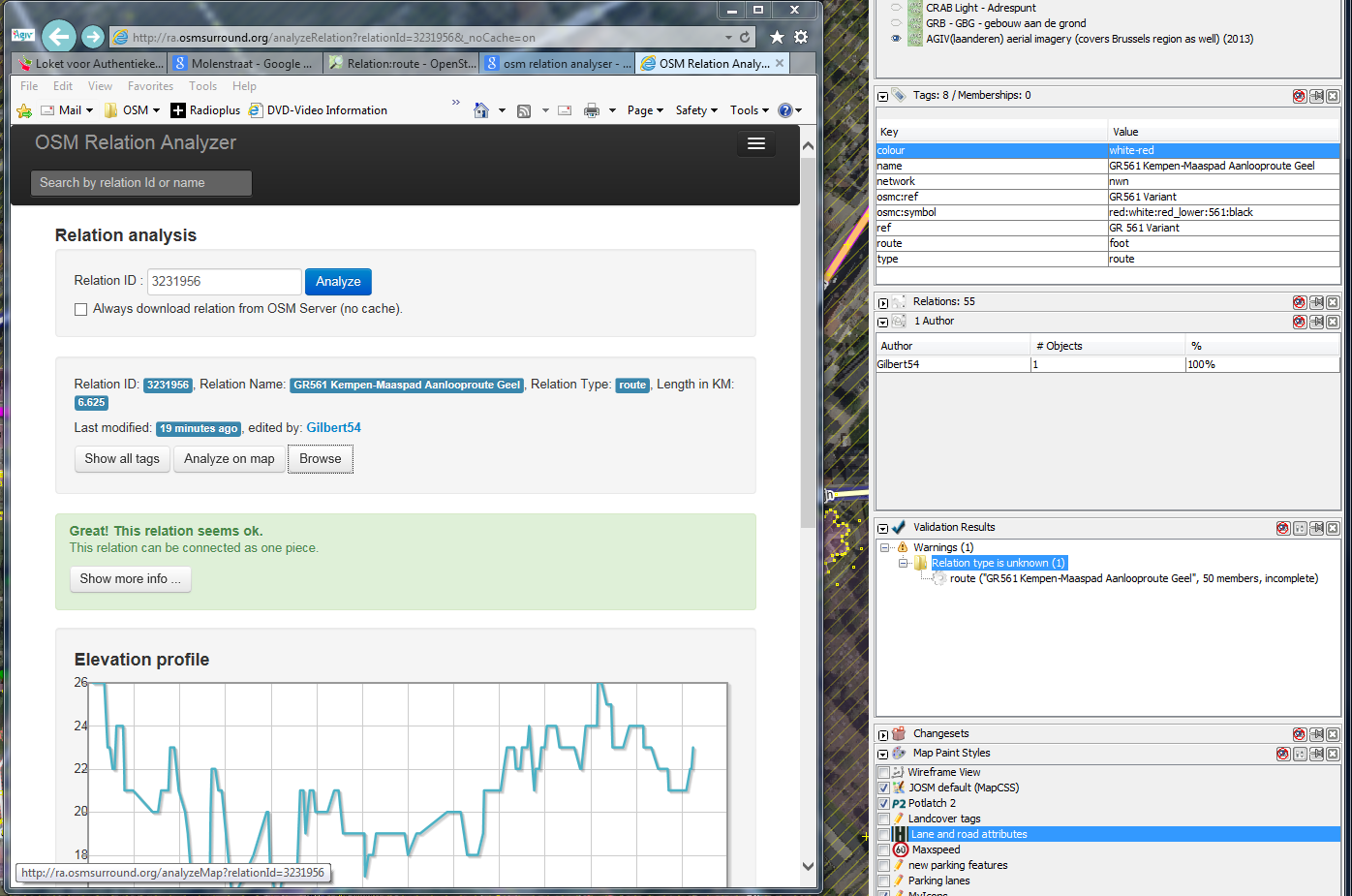
Task: Click the browser refresh icon in address bar
Action: click(x=745, y=37)
